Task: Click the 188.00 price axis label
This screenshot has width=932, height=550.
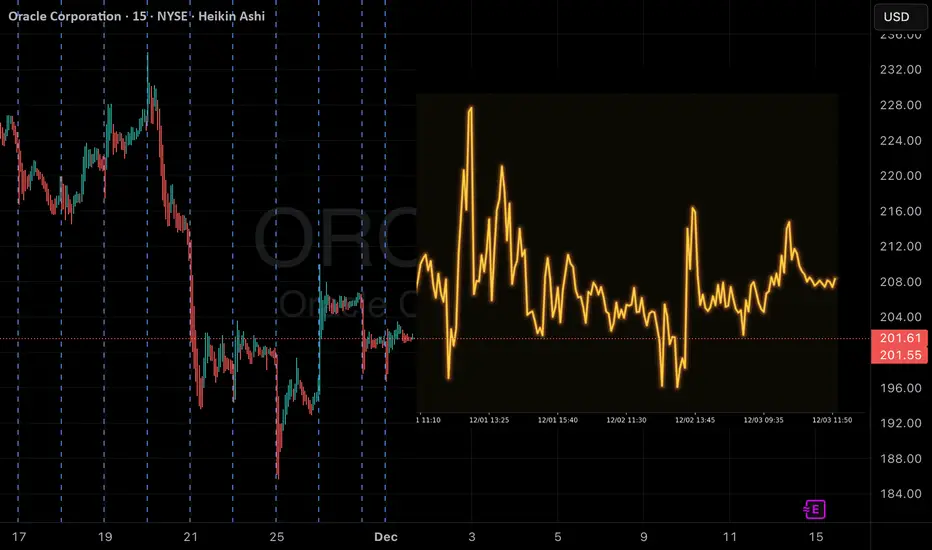Action: click(x=900, y=459)
